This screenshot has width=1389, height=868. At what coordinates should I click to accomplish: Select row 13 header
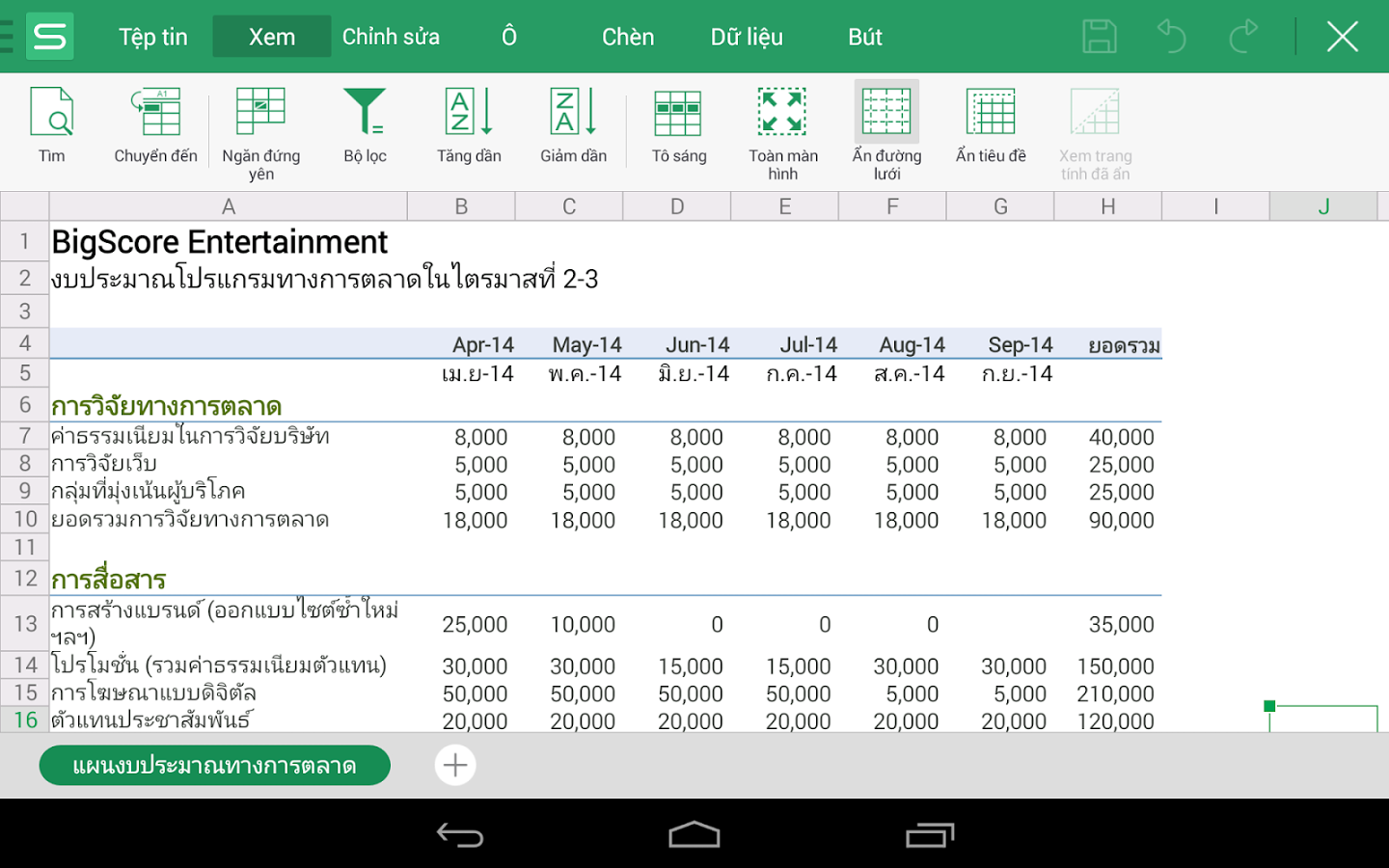25,624
